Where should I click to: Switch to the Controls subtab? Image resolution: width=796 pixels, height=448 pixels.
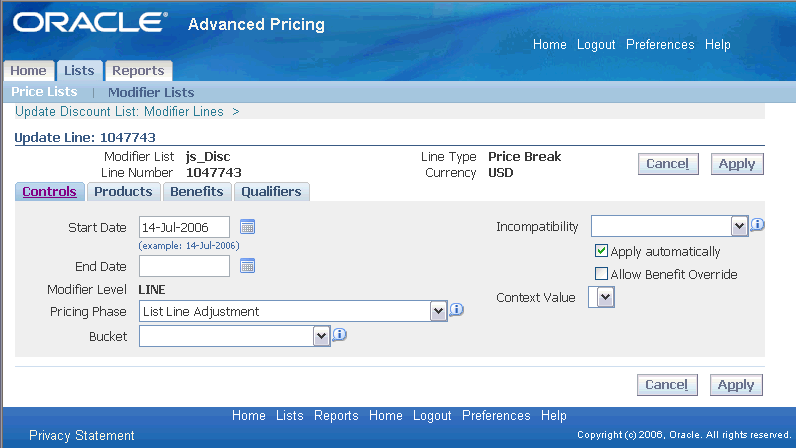pyautogui.click(x=49, y=191)
